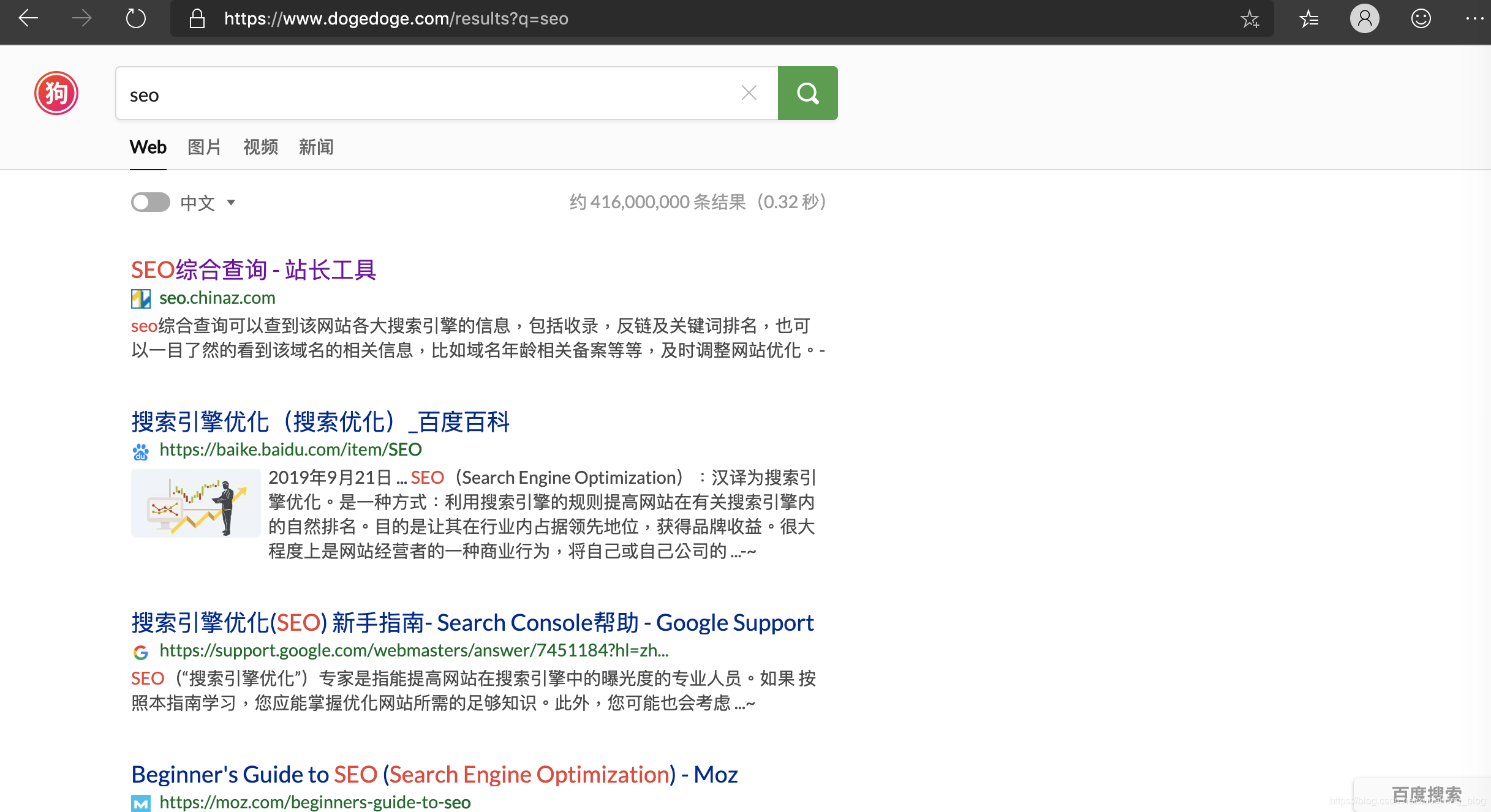Open Beginner's Guide to SEO from Moz
This screenshot has width=1491, height=812.
click(434, 773)
